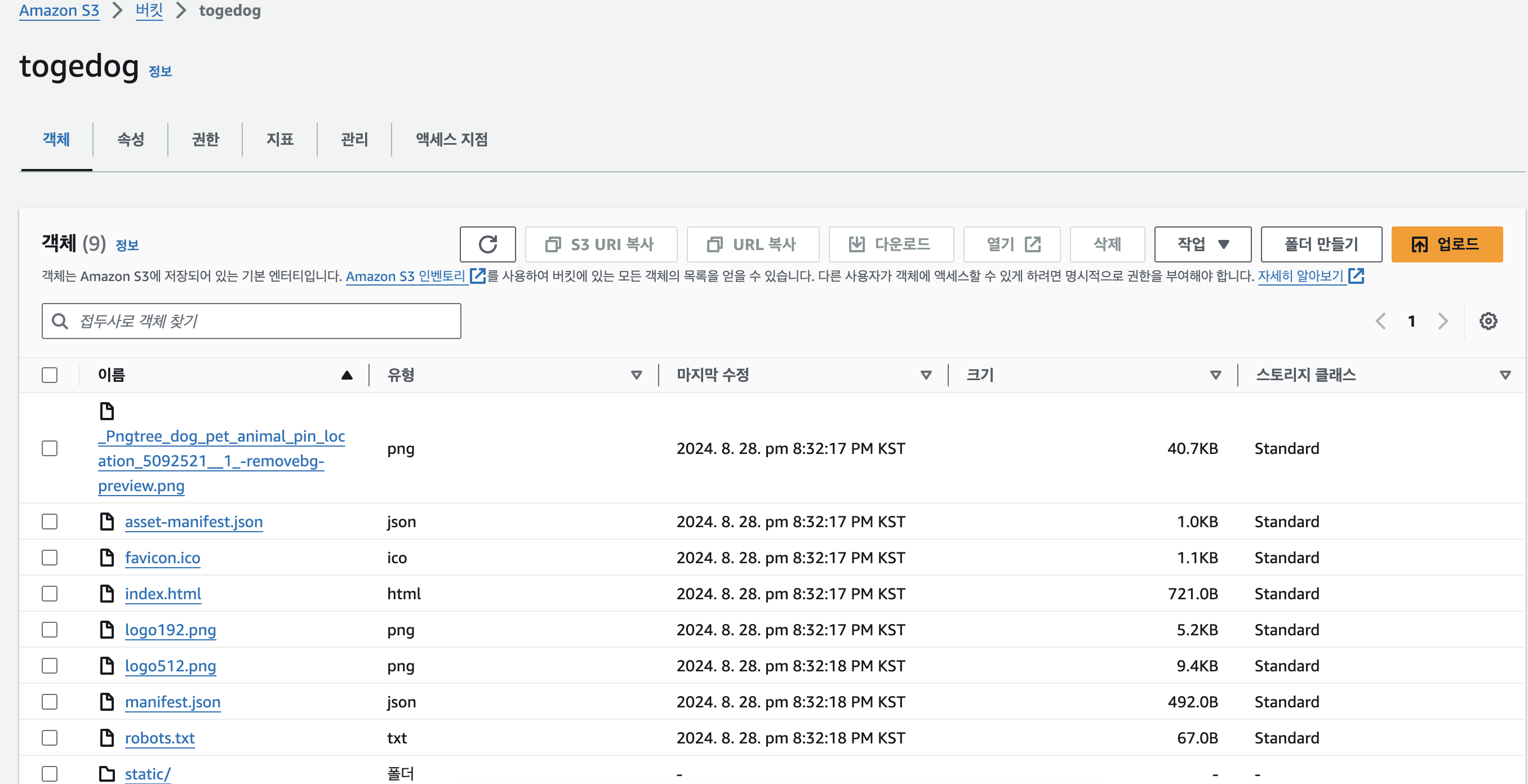Click the 다운로드 button

(891, 244)
